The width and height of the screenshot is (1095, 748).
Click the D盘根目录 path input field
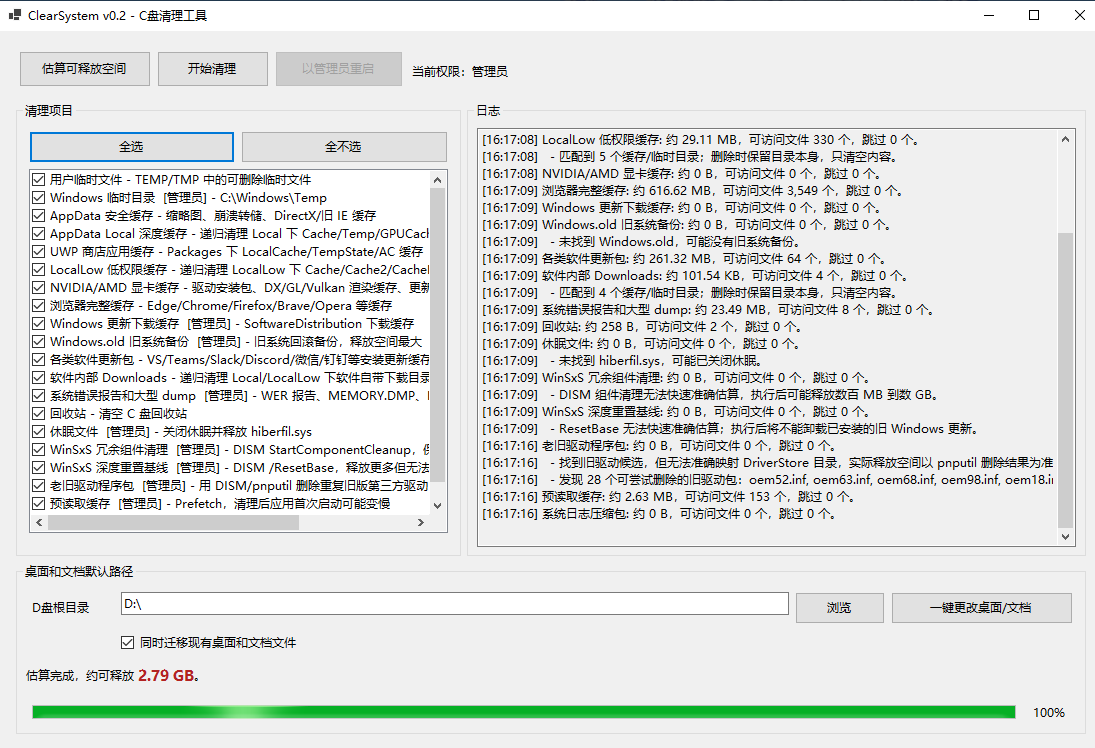pyautogui.click(x=455, y=604)
